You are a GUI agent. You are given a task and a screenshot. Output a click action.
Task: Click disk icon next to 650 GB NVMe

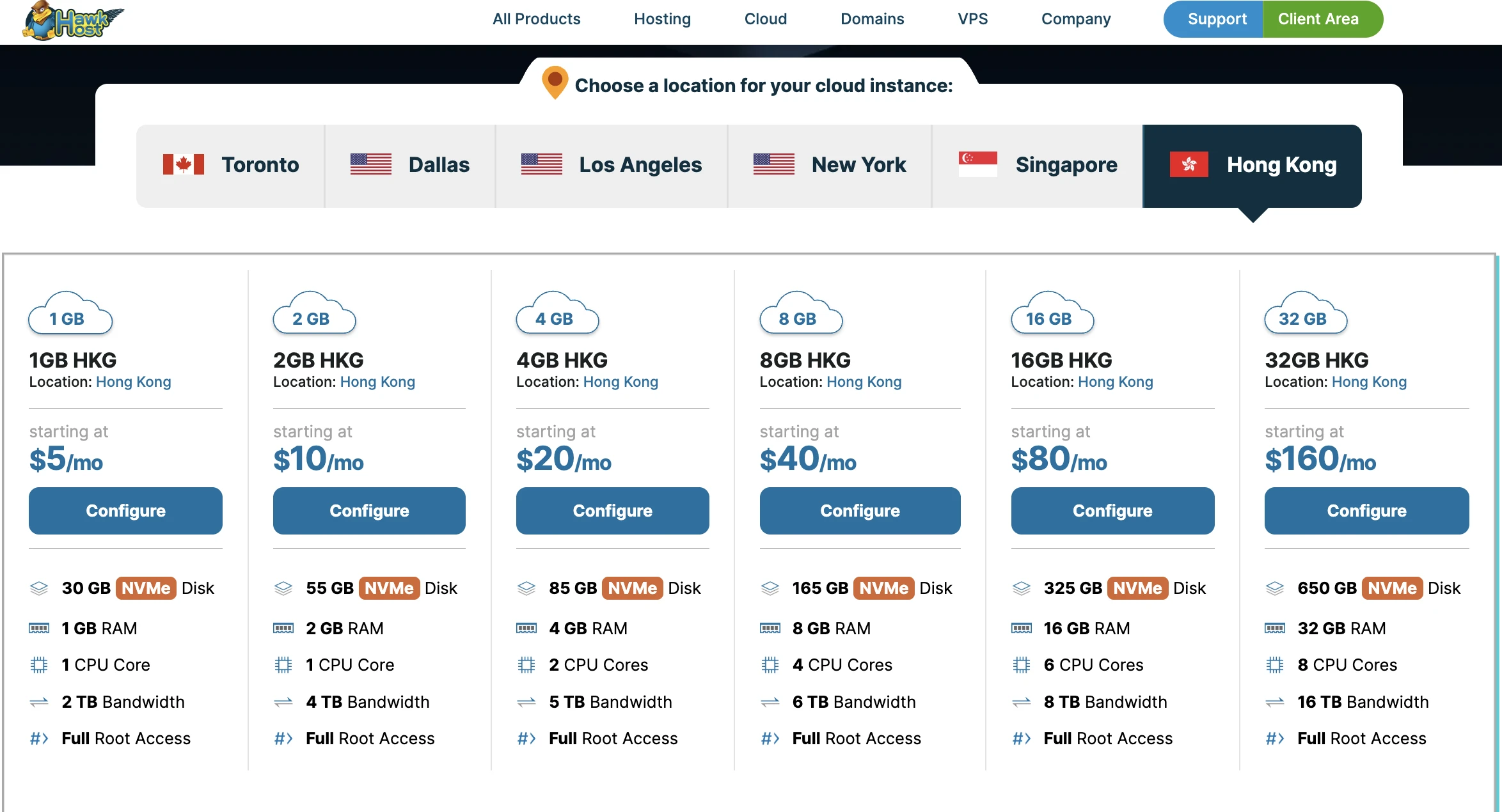[1275, 588]
